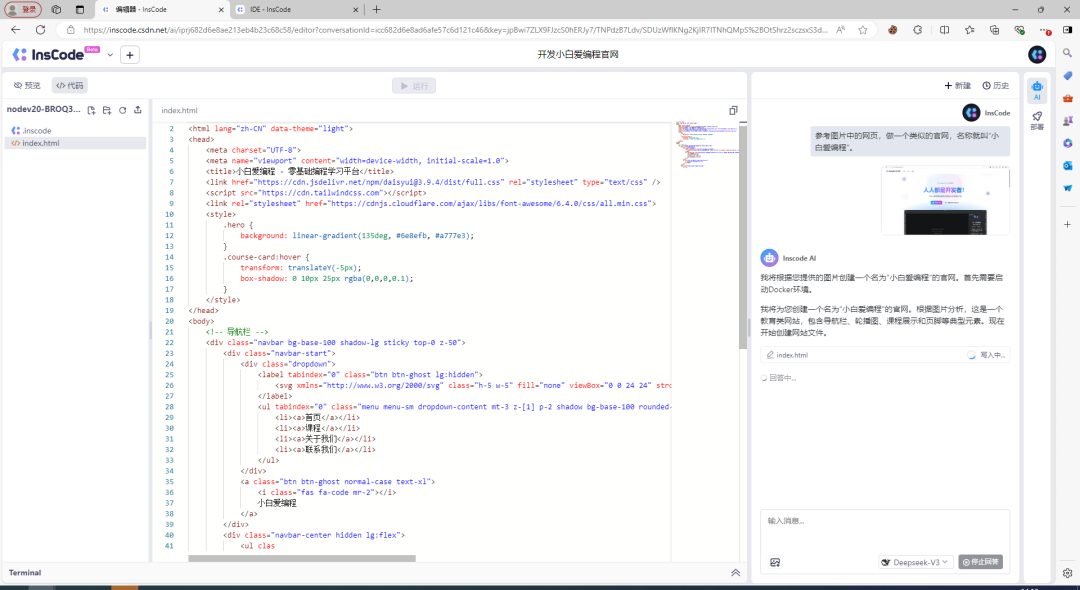The height and width of the screenshot is (590, 1080).
Task: Click the read aloud icon in the address bar
Action: (840, 30)
